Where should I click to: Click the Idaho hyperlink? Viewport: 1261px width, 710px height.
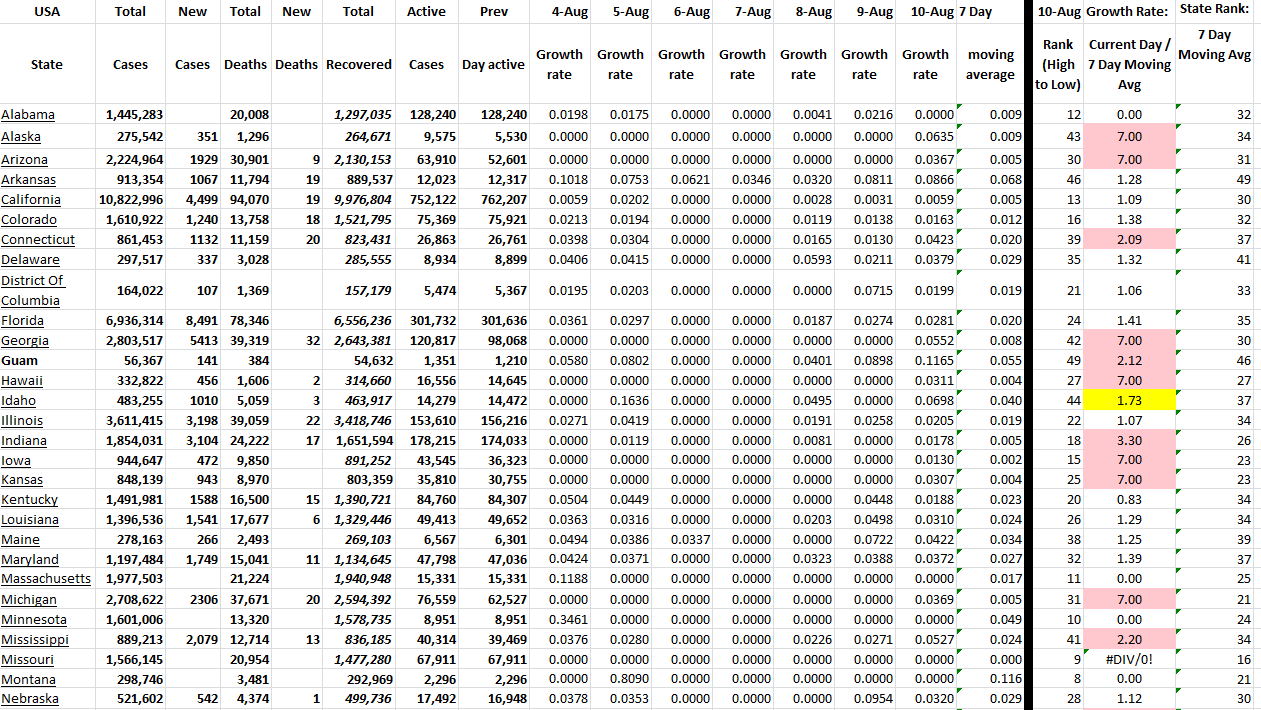(x=18, y=400)
